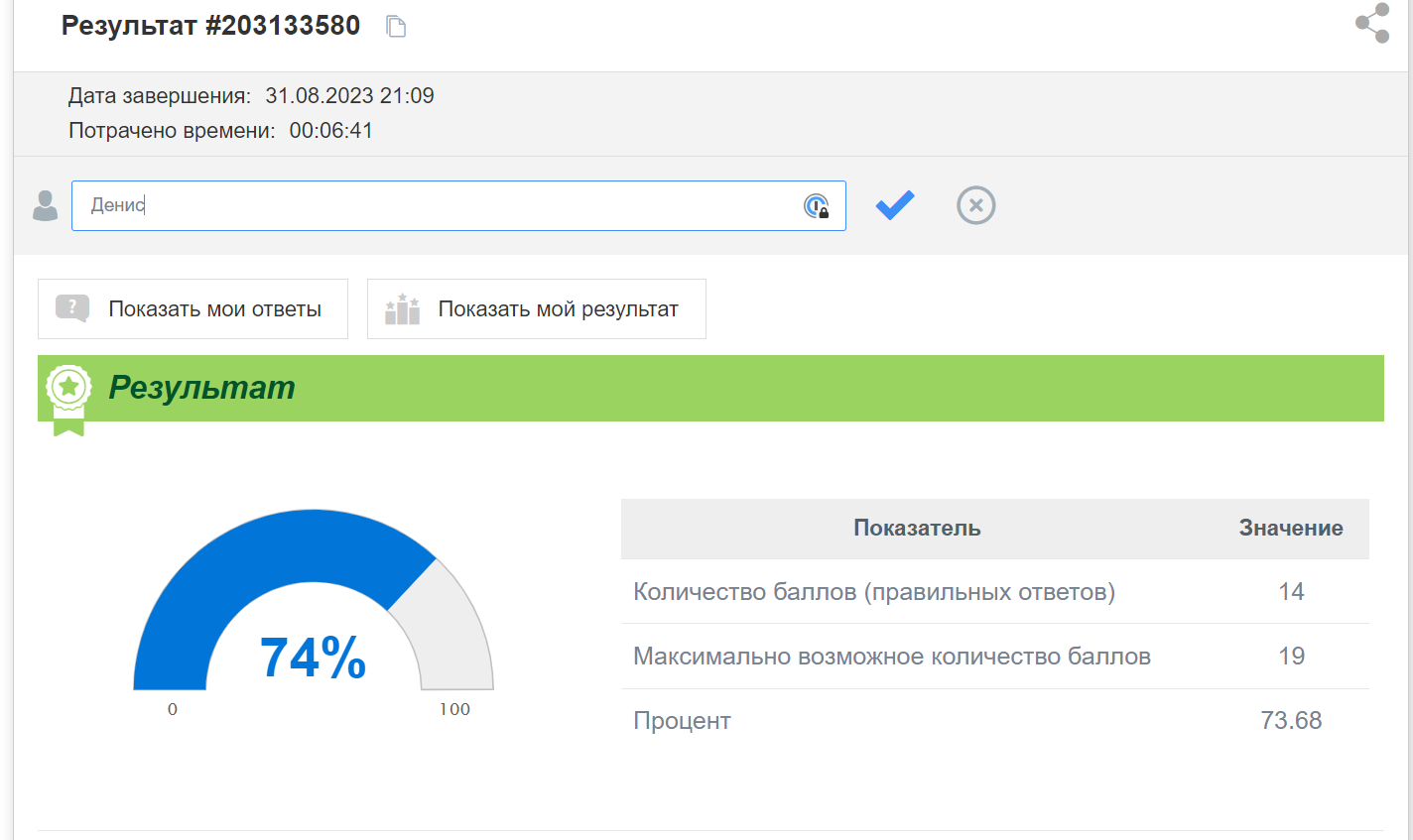Focus the name input containing 'Денис'

click(x=437, y=205)
